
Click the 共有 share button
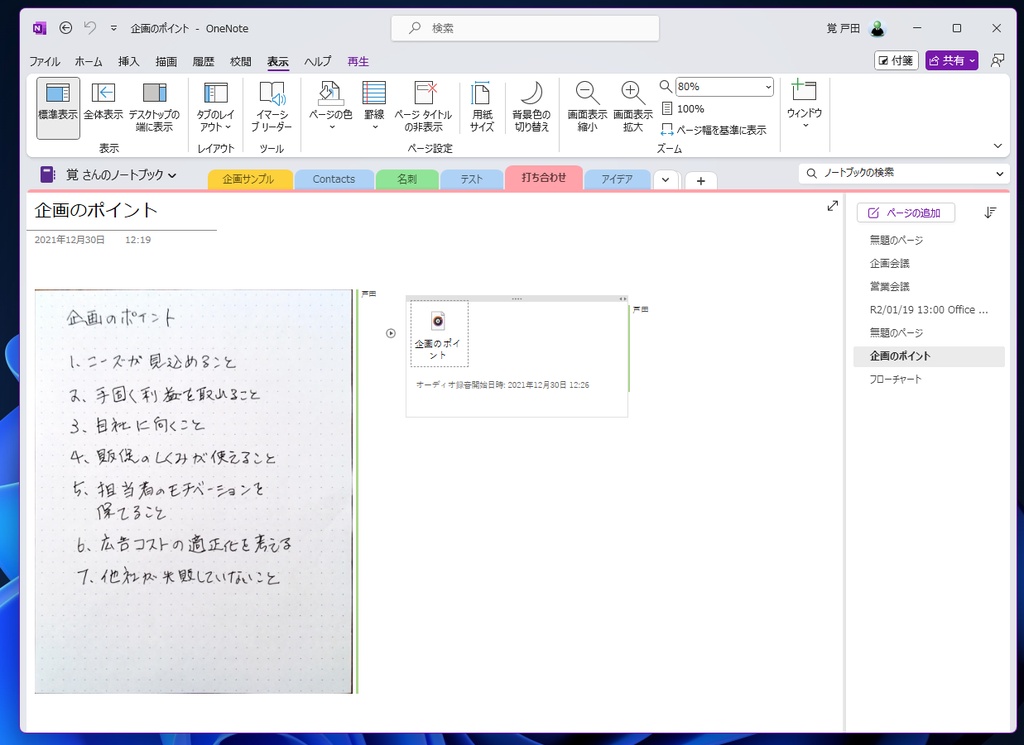[x=952, y=61]
